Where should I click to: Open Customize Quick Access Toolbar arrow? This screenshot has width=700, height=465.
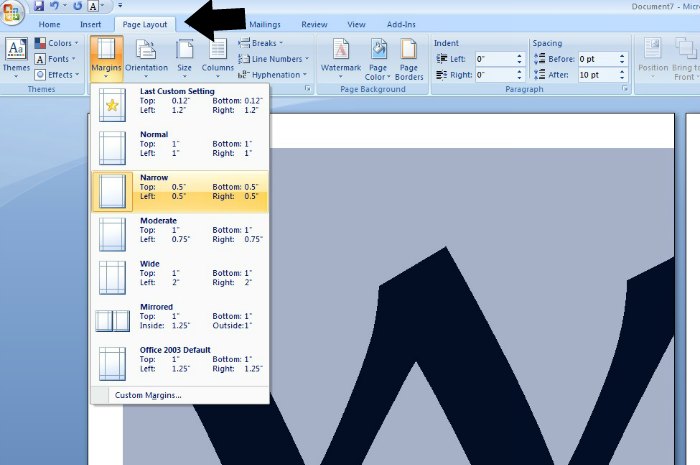(x=120, y=6)
